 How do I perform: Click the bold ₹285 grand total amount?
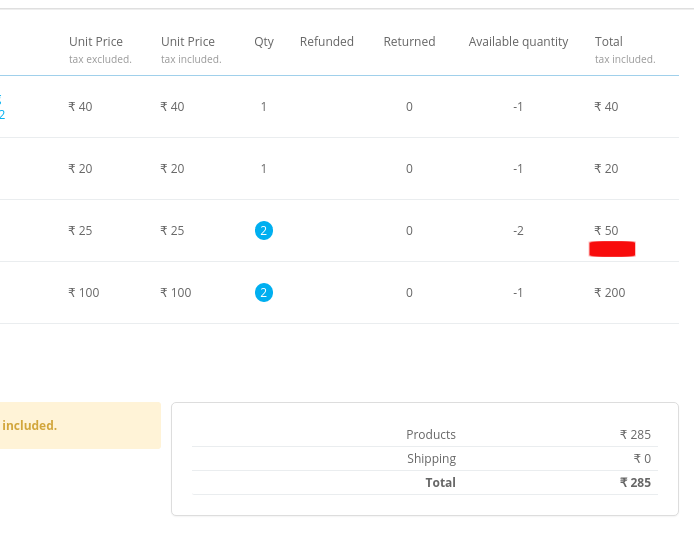635,483
